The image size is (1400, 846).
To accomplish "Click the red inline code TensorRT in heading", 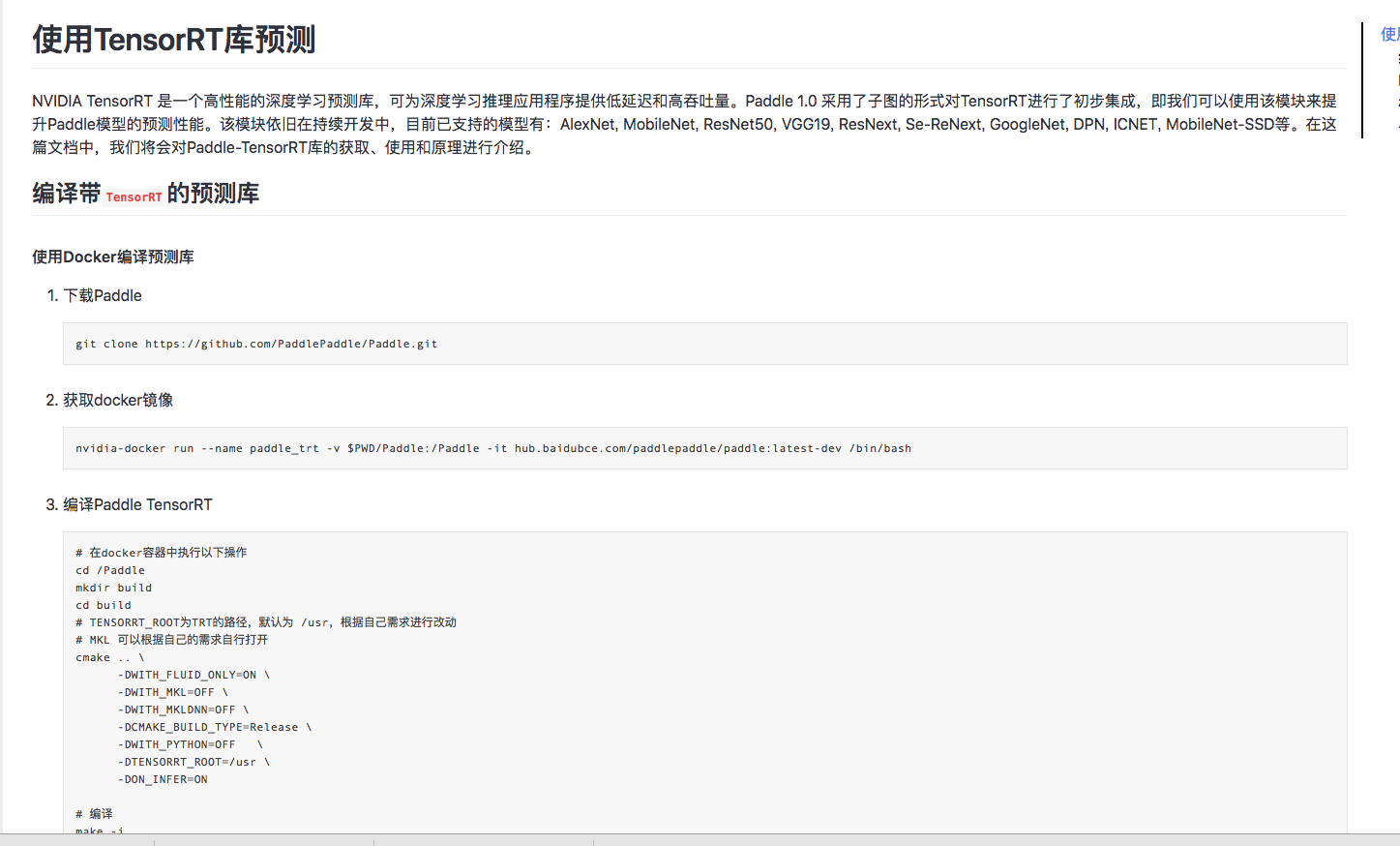I will point(134,196).
